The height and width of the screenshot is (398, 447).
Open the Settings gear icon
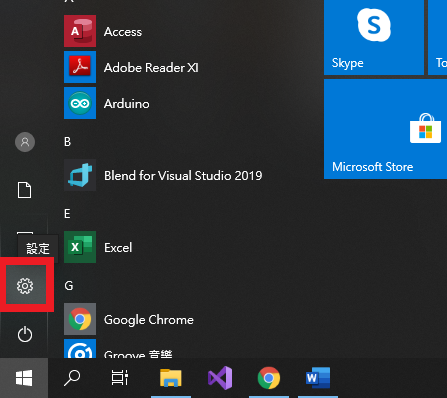tap(25, 286)
